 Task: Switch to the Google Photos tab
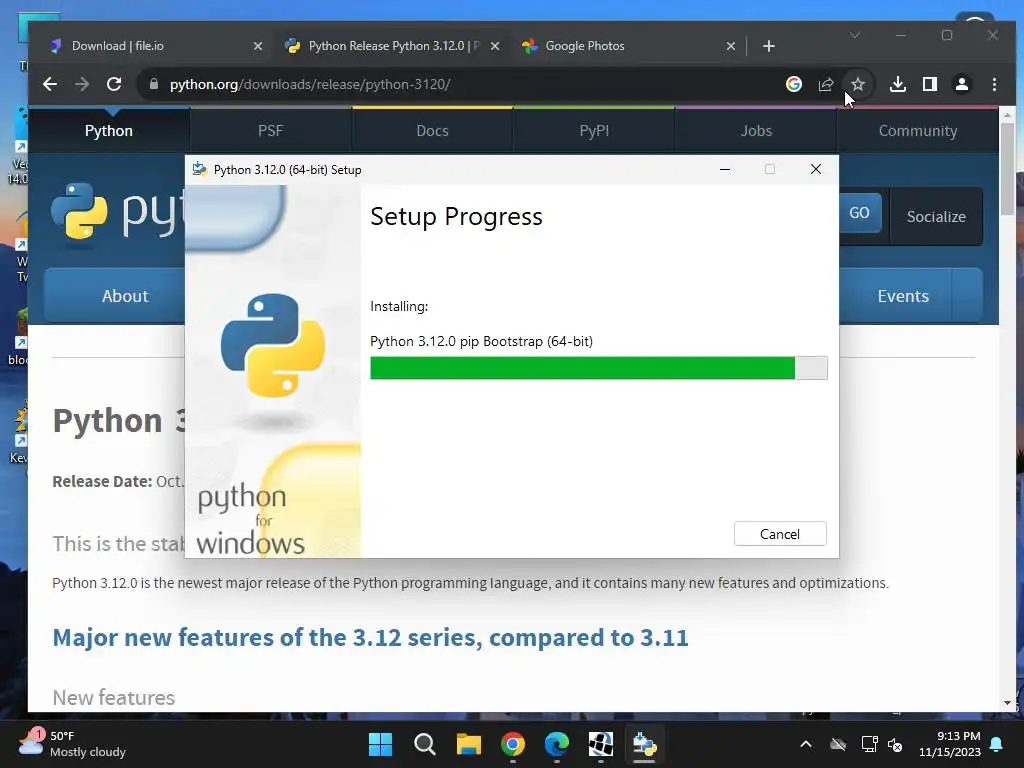[x=627, y=46]
